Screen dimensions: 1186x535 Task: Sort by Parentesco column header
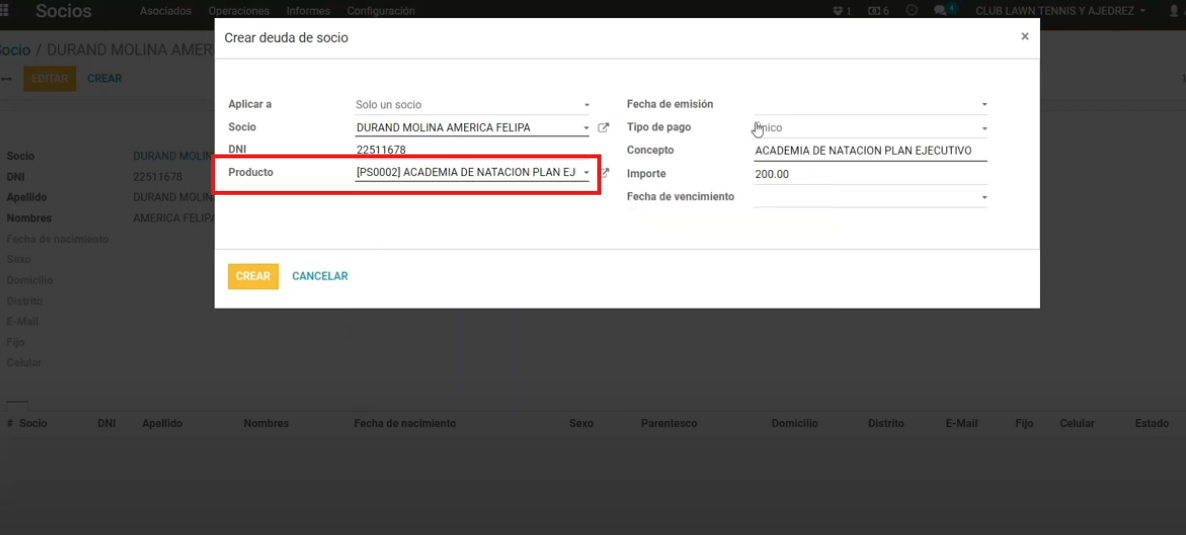[x=669, y=423]
